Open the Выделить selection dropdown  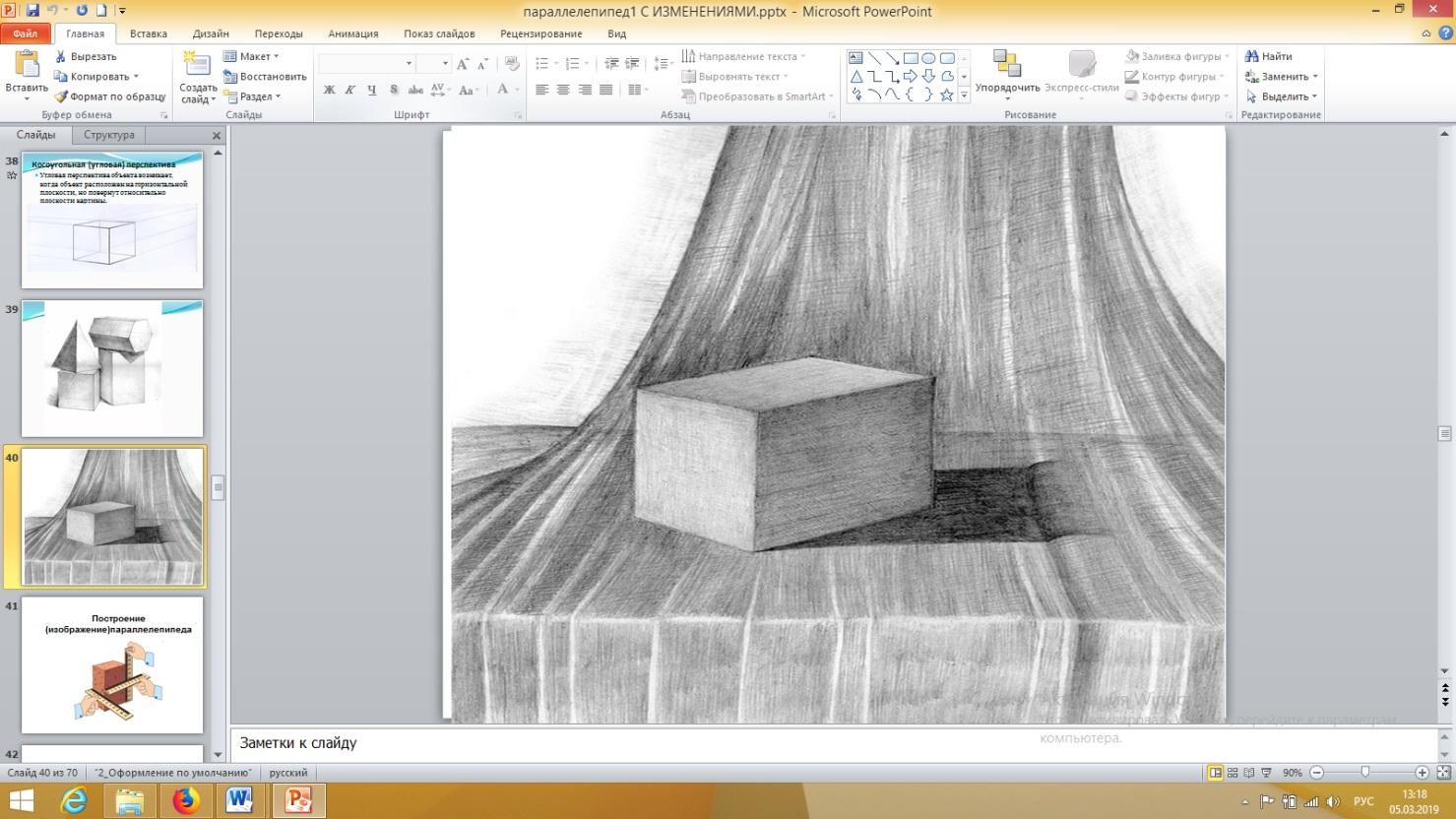[1281, 96]
